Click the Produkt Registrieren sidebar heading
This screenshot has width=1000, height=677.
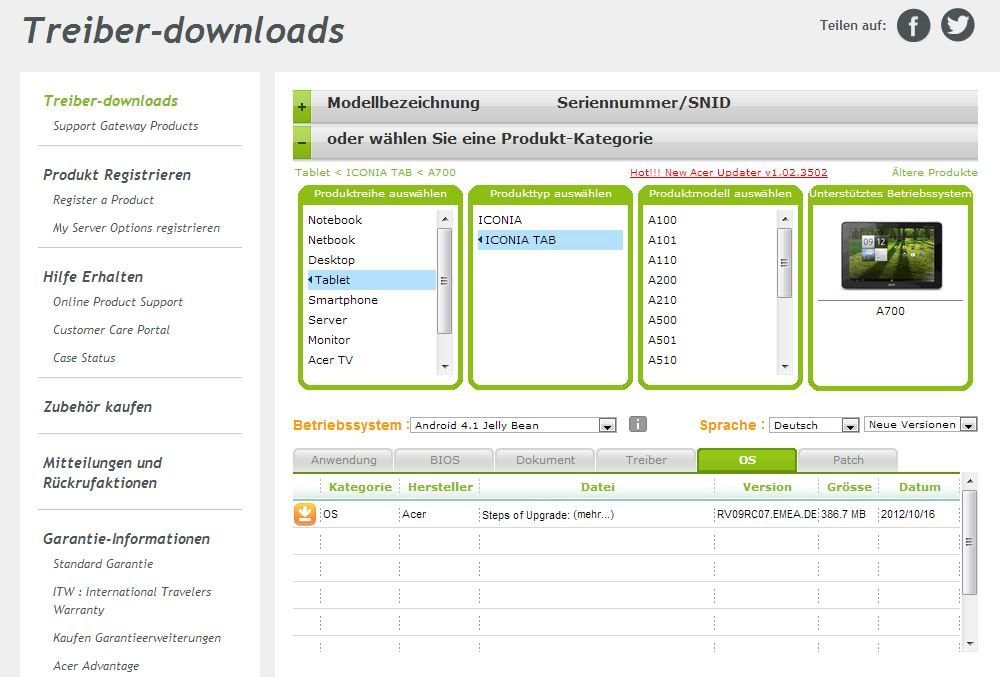(x=117, y=175)
